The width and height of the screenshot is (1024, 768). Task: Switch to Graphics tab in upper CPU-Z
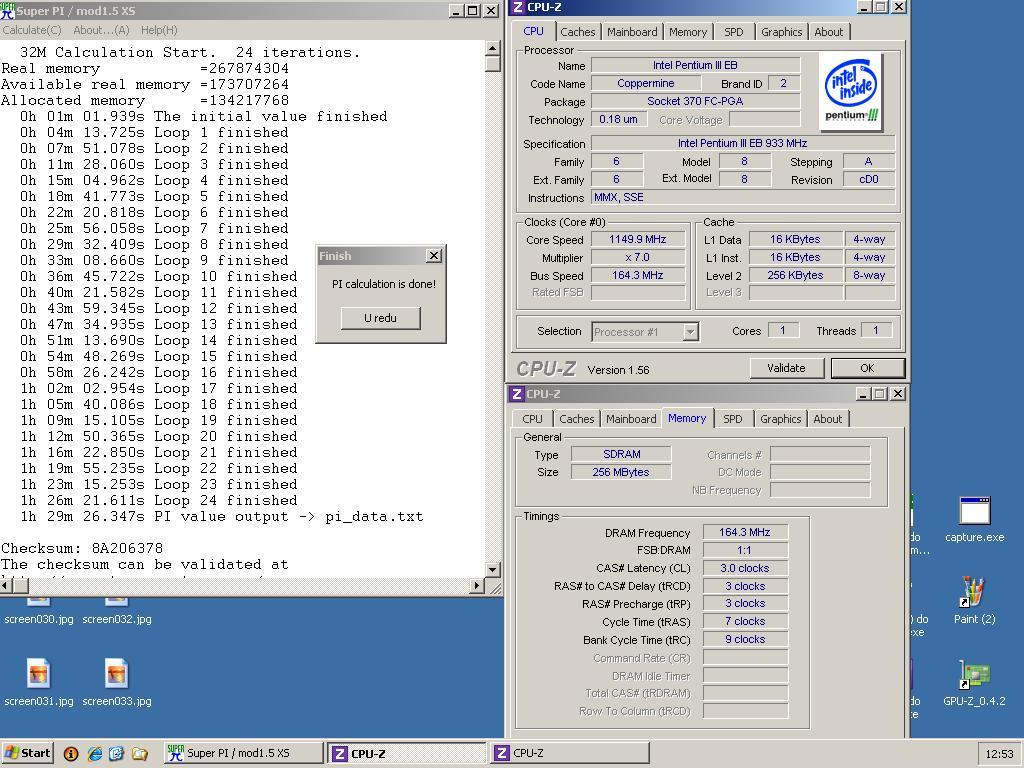(x=782, y=32)
